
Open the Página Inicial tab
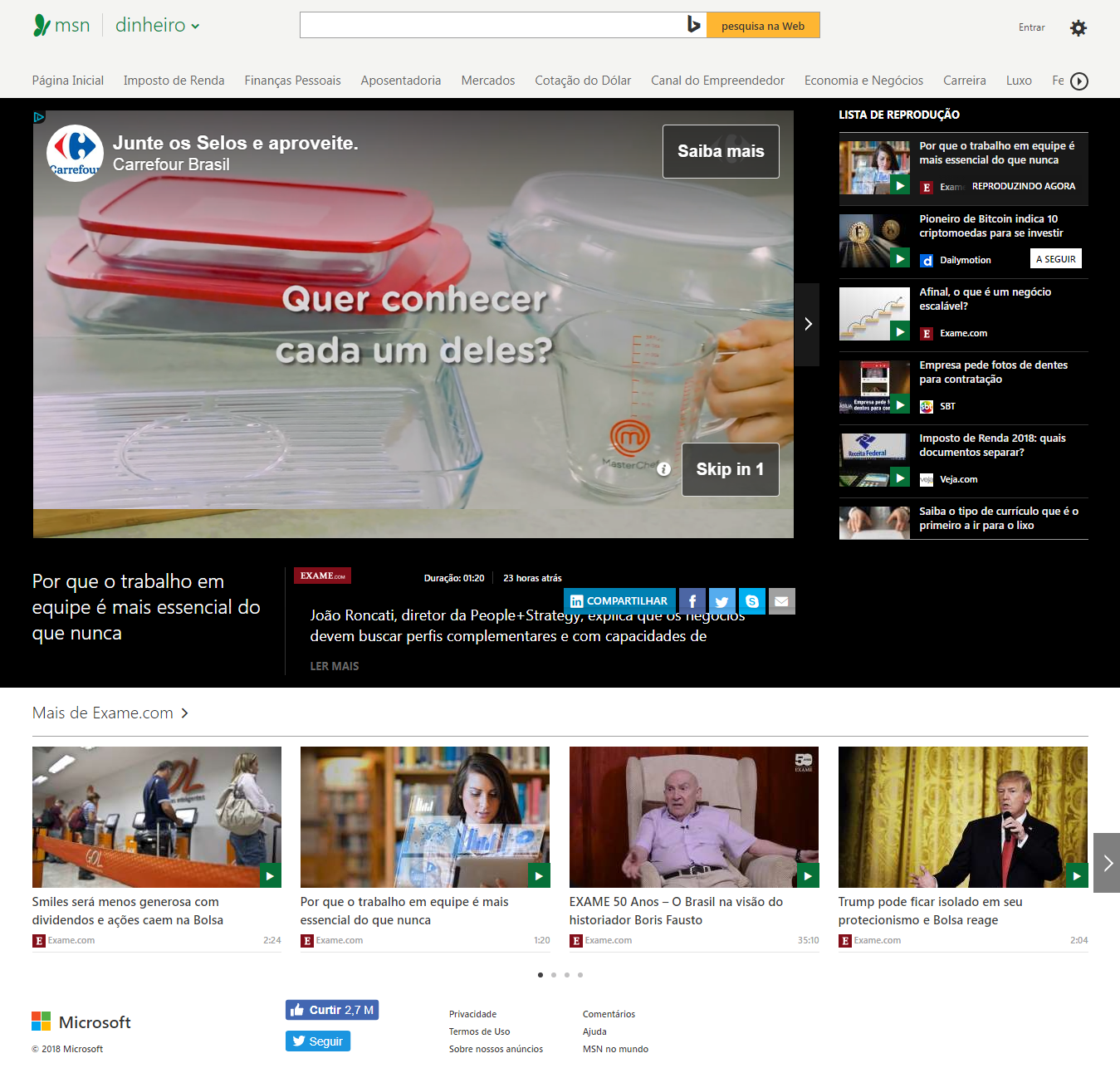click(x=68, y=81)
